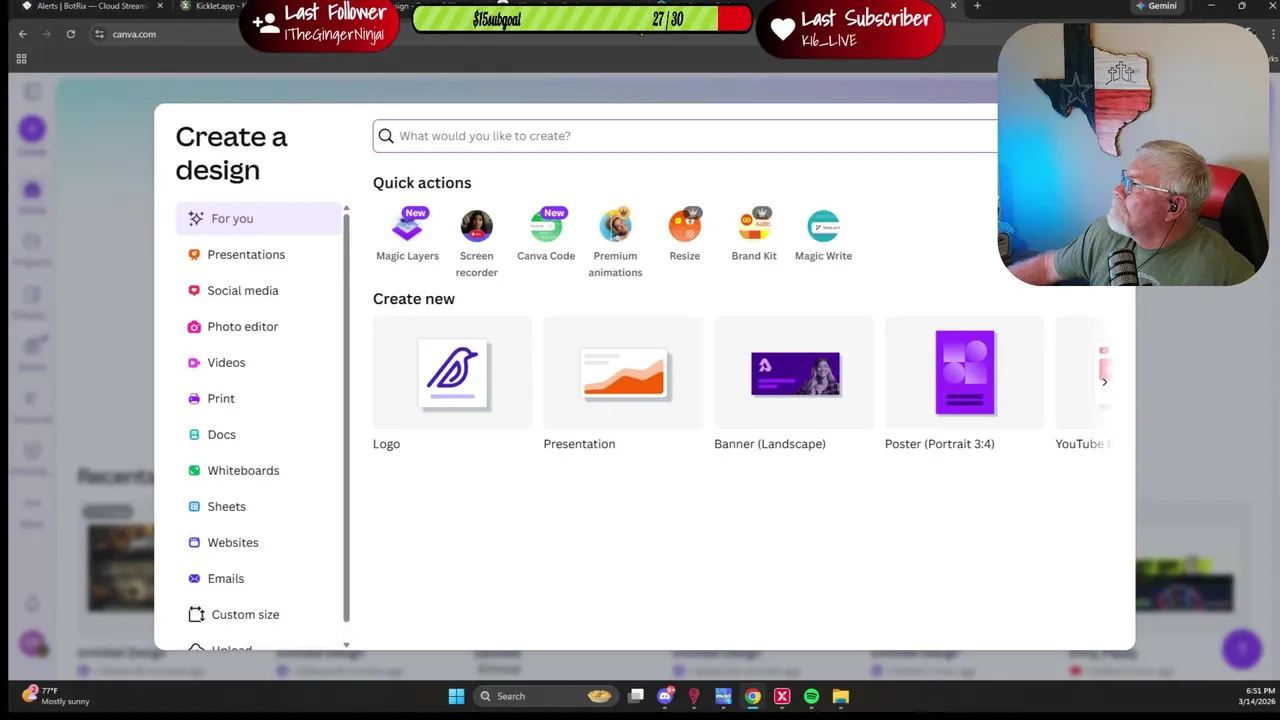This screenshot has width=1280, height=720.
Task: Go back in the browser
Action: pos(23,34)
